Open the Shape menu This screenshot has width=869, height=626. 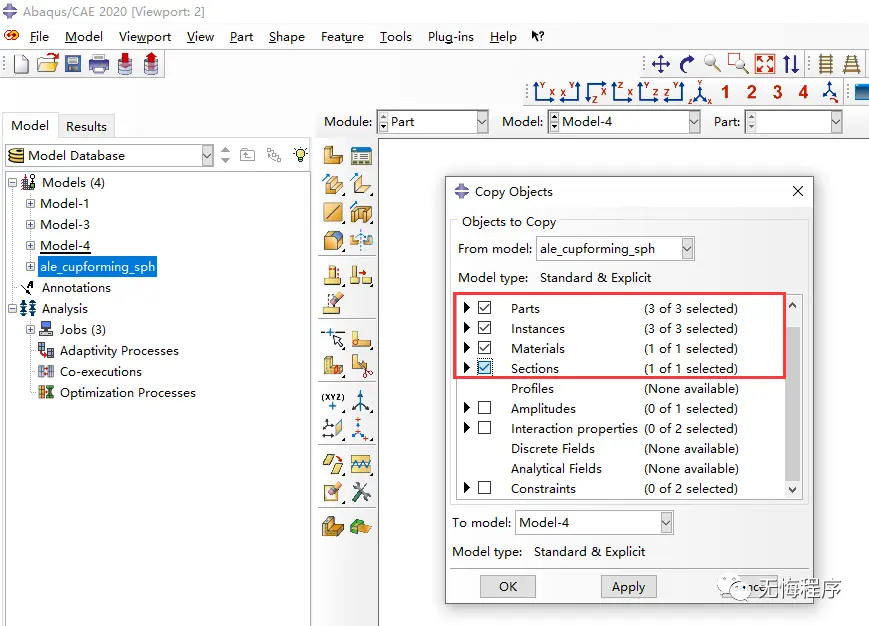tap(287, 37)
